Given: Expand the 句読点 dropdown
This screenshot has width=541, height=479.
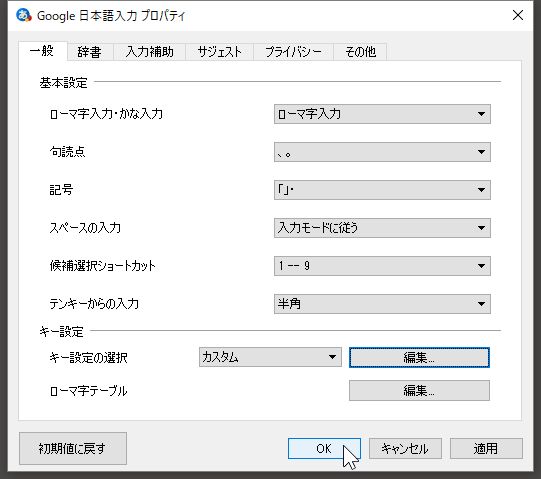Looking at the screenshot, I should pyautogui.click(x=382, y=152).
